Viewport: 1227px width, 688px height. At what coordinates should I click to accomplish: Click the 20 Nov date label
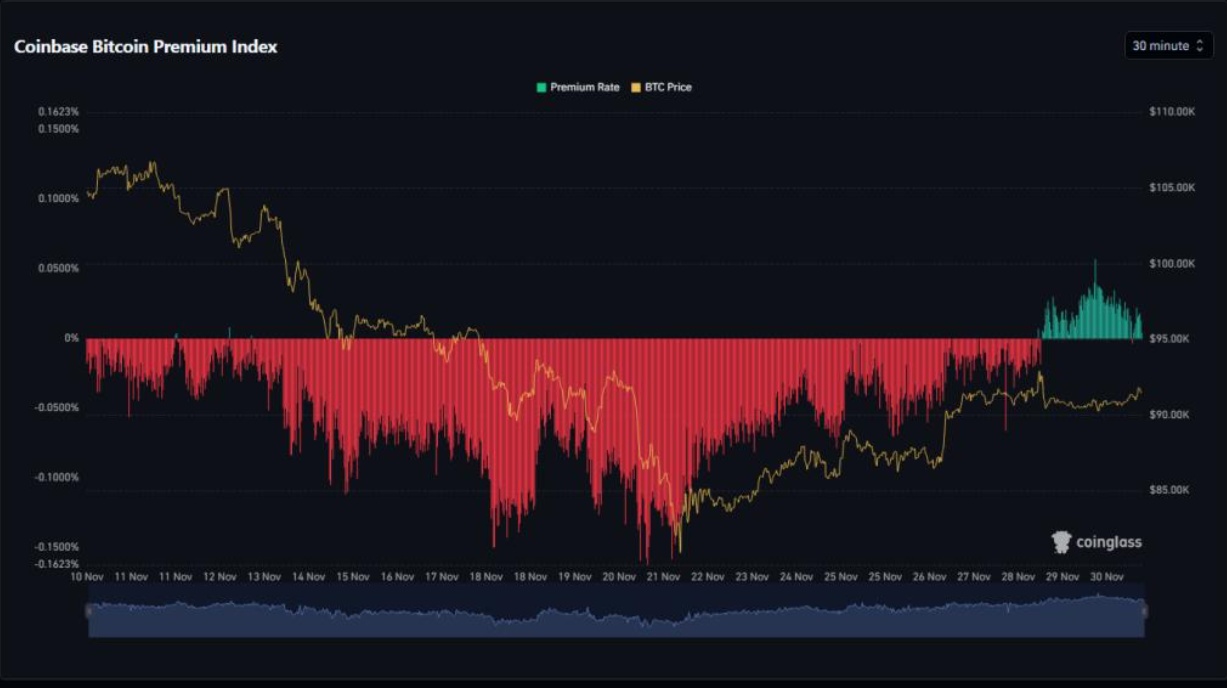pyautogui.click(x=617, y=577)
